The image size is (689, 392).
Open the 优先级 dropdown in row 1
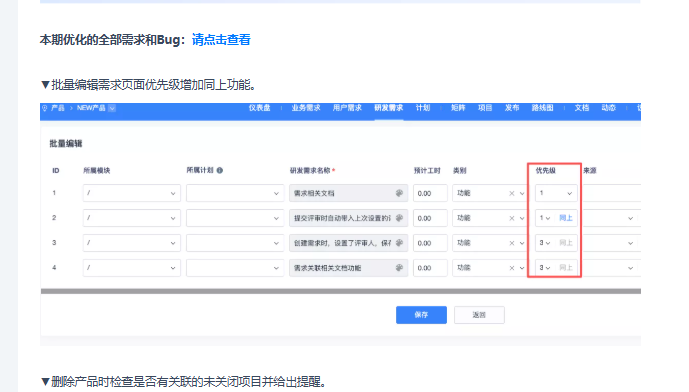coord(556,193)
